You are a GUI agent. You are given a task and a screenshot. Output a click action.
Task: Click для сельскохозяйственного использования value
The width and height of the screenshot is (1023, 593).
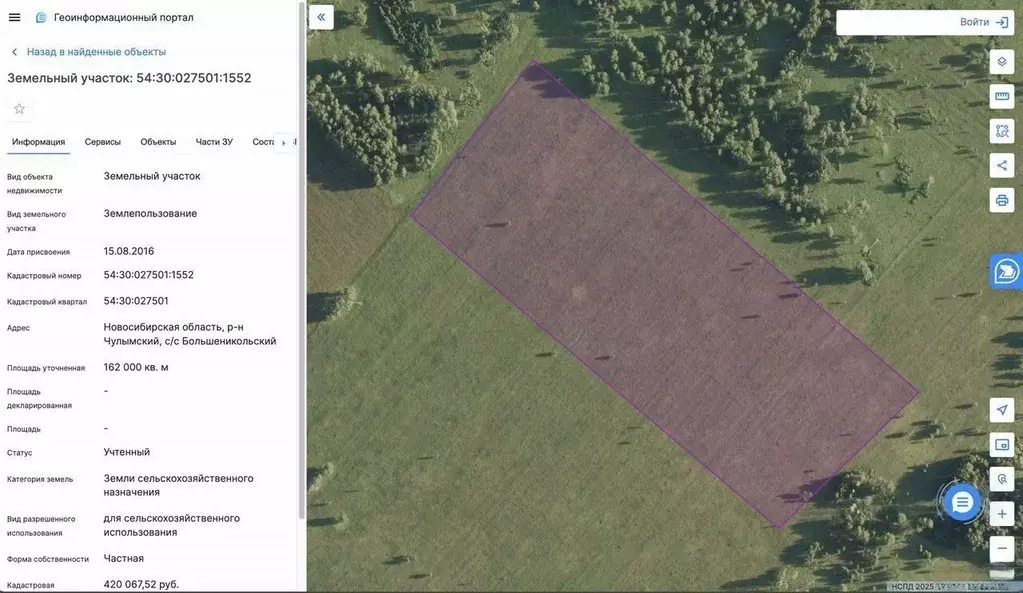pos(172,525)
